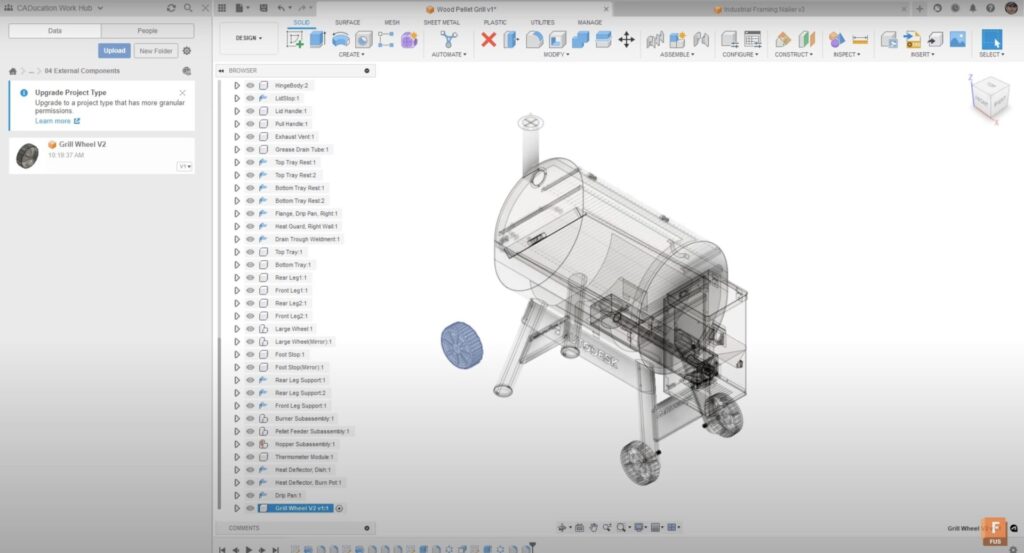The image size is (1024, 553).
Task: Click the red Delete X icon
Action: point(488,39)
